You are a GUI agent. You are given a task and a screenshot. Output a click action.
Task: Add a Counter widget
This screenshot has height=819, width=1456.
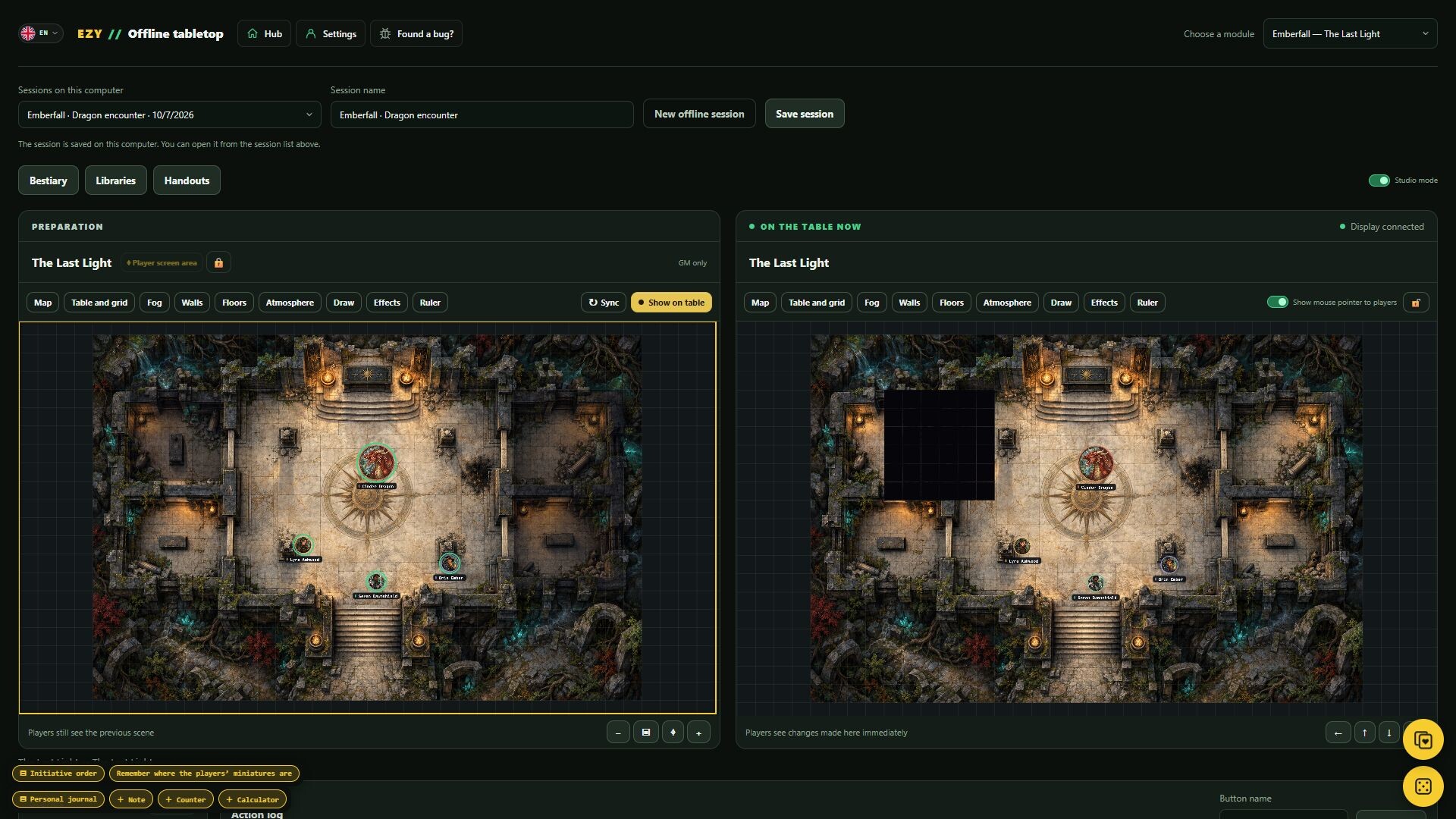186,799
